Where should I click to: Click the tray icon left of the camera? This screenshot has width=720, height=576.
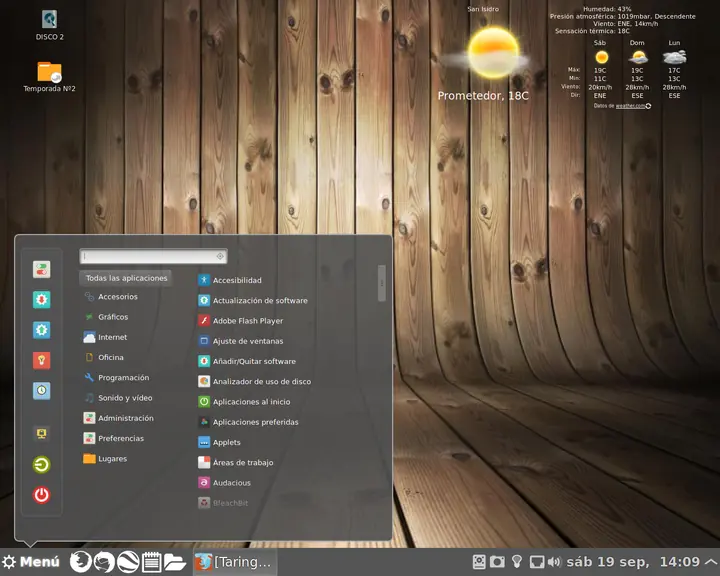click(479, 561)
